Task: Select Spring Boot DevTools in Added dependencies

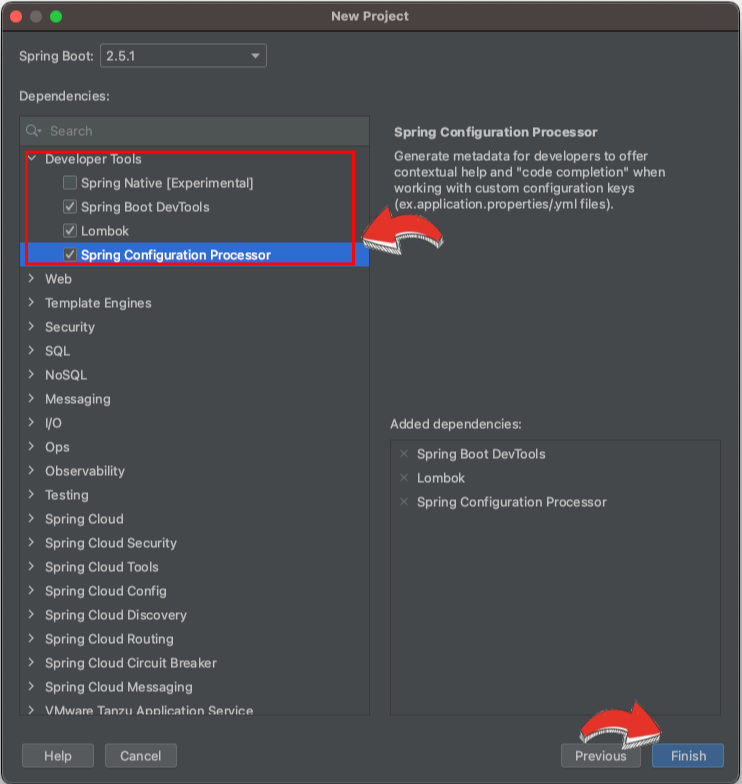Action: (x=481, y=454)
